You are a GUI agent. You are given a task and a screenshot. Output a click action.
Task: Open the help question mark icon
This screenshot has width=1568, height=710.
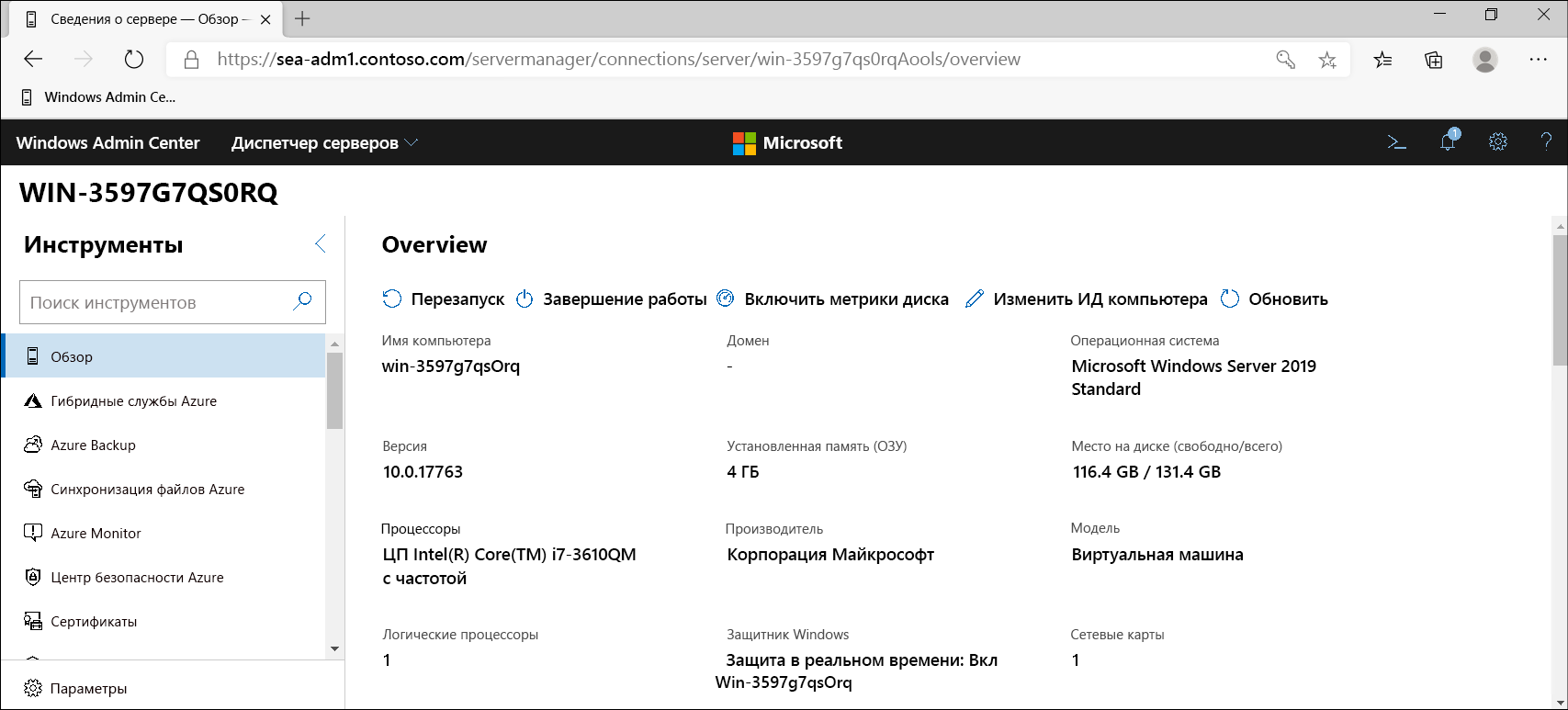[x=1546, y=141]
